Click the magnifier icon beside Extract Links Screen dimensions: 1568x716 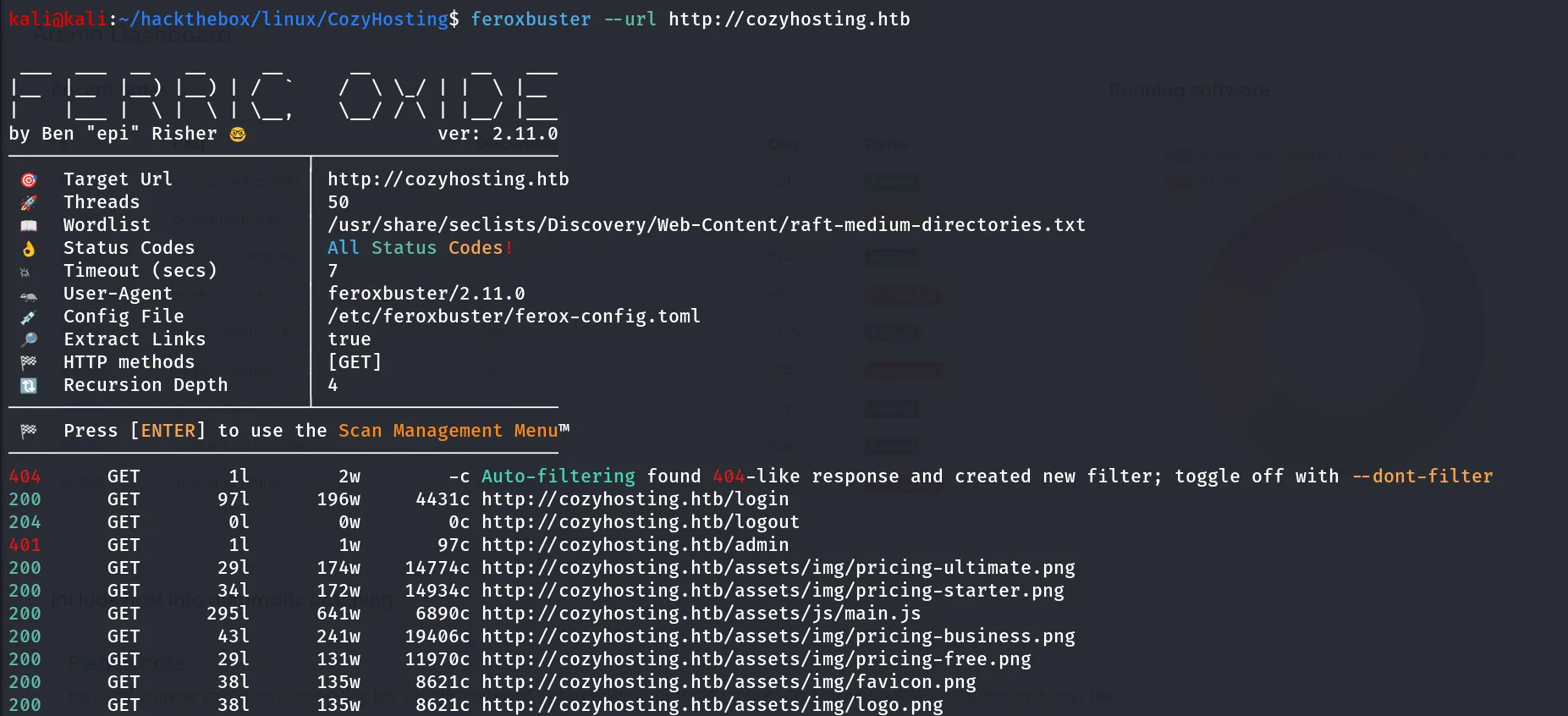coord(29,339)
